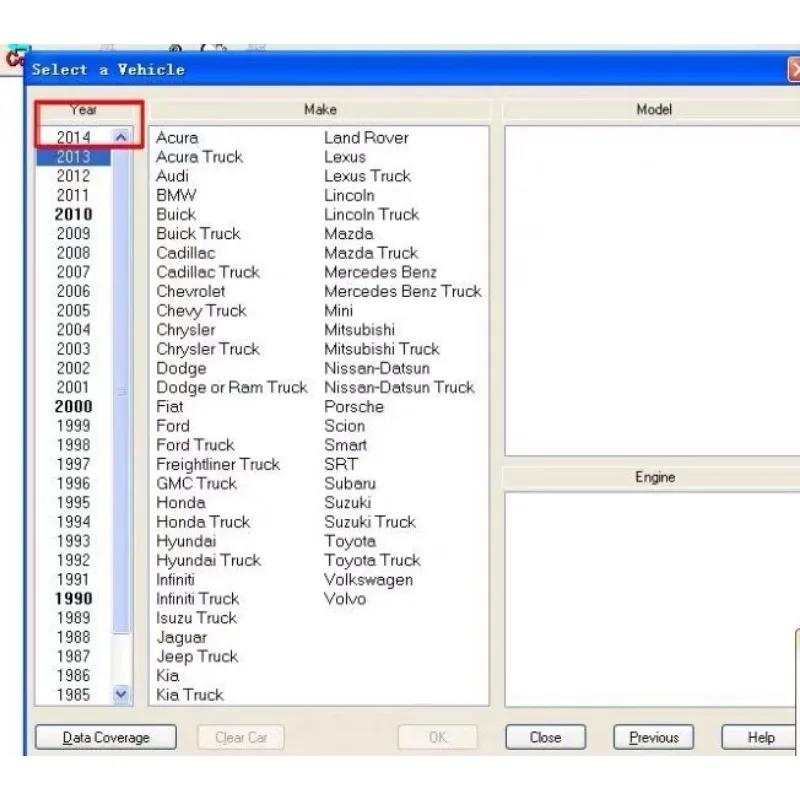This screenshot has width=800, height=800.
Task: Choose Toyota Truck
Action: point(372,560)
